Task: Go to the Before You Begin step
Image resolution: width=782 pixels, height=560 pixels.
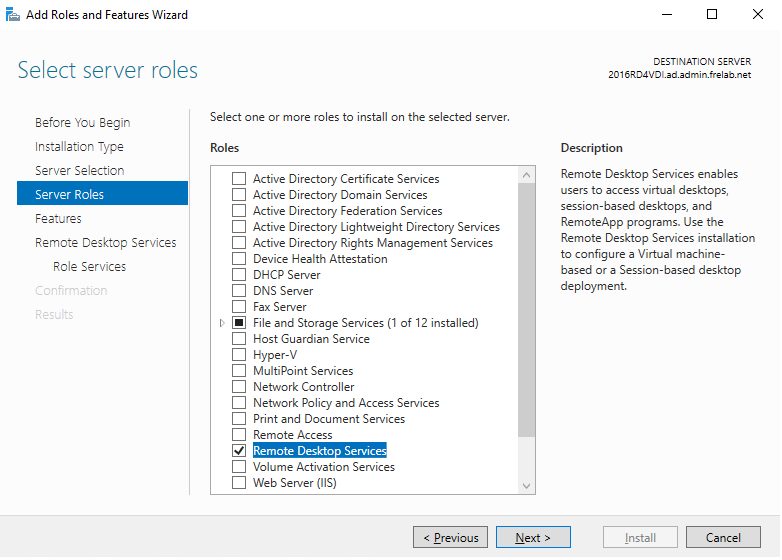Action: 82,123
